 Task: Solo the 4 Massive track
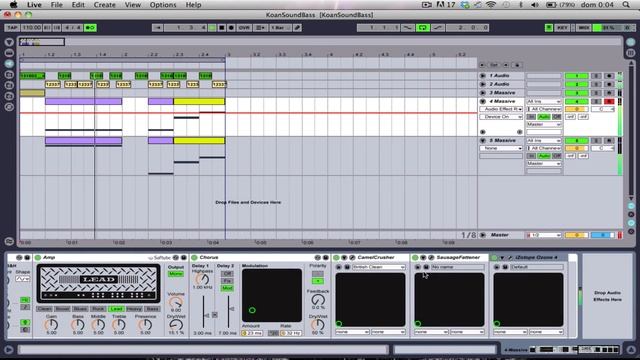tap(596, 101)
